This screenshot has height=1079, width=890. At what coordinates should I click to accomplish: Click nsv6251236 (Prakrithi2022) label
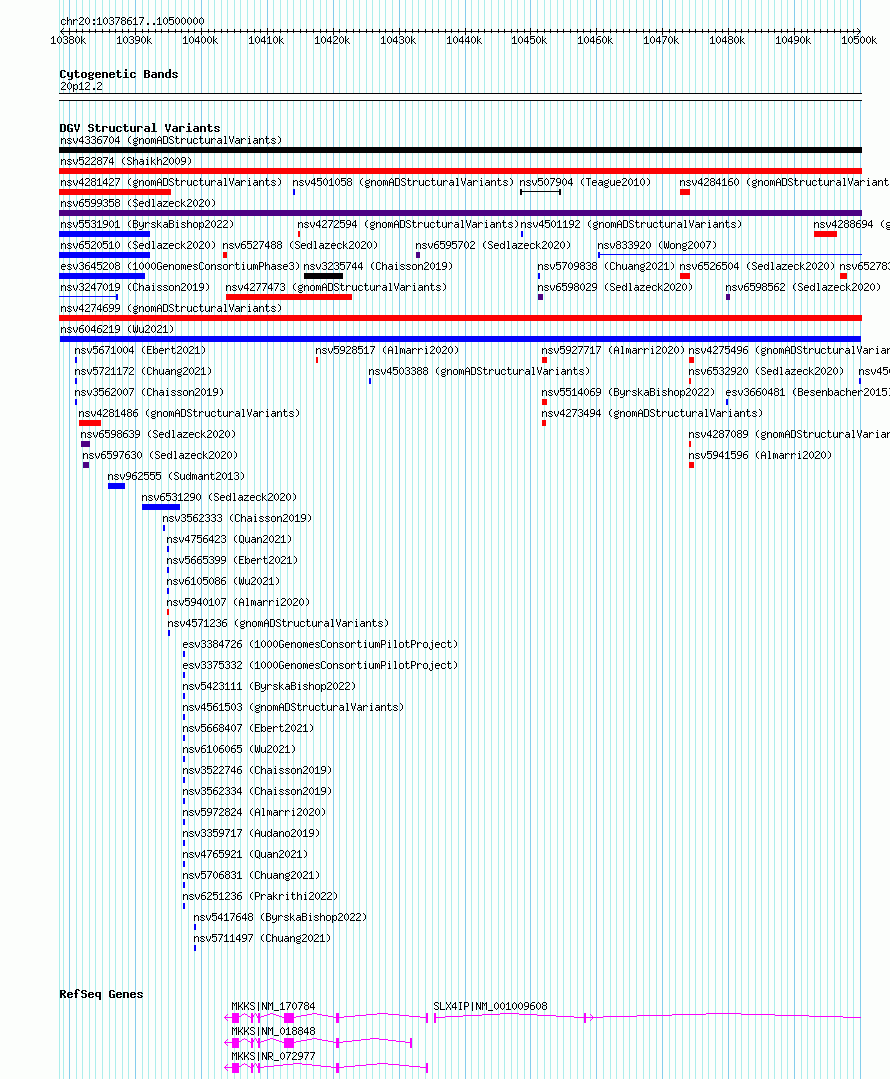(260, 896)
